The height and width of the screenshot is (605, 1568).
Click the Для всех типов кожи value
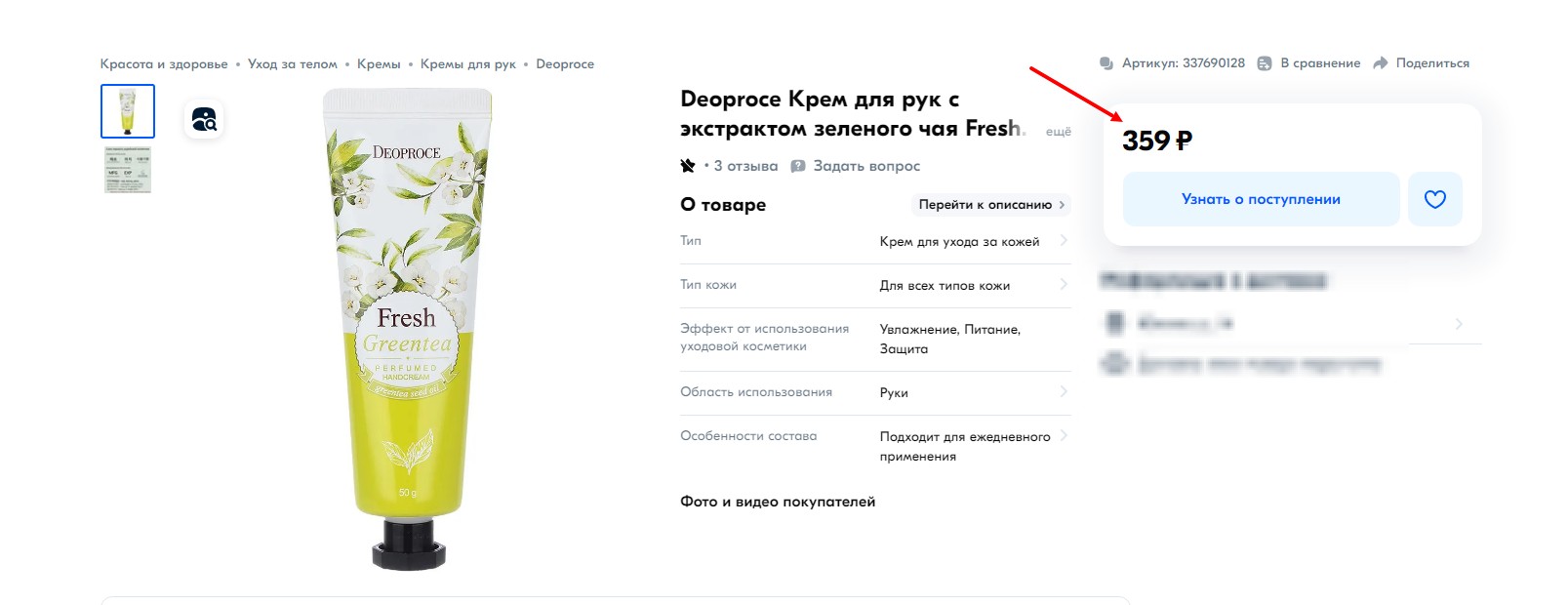945,286
